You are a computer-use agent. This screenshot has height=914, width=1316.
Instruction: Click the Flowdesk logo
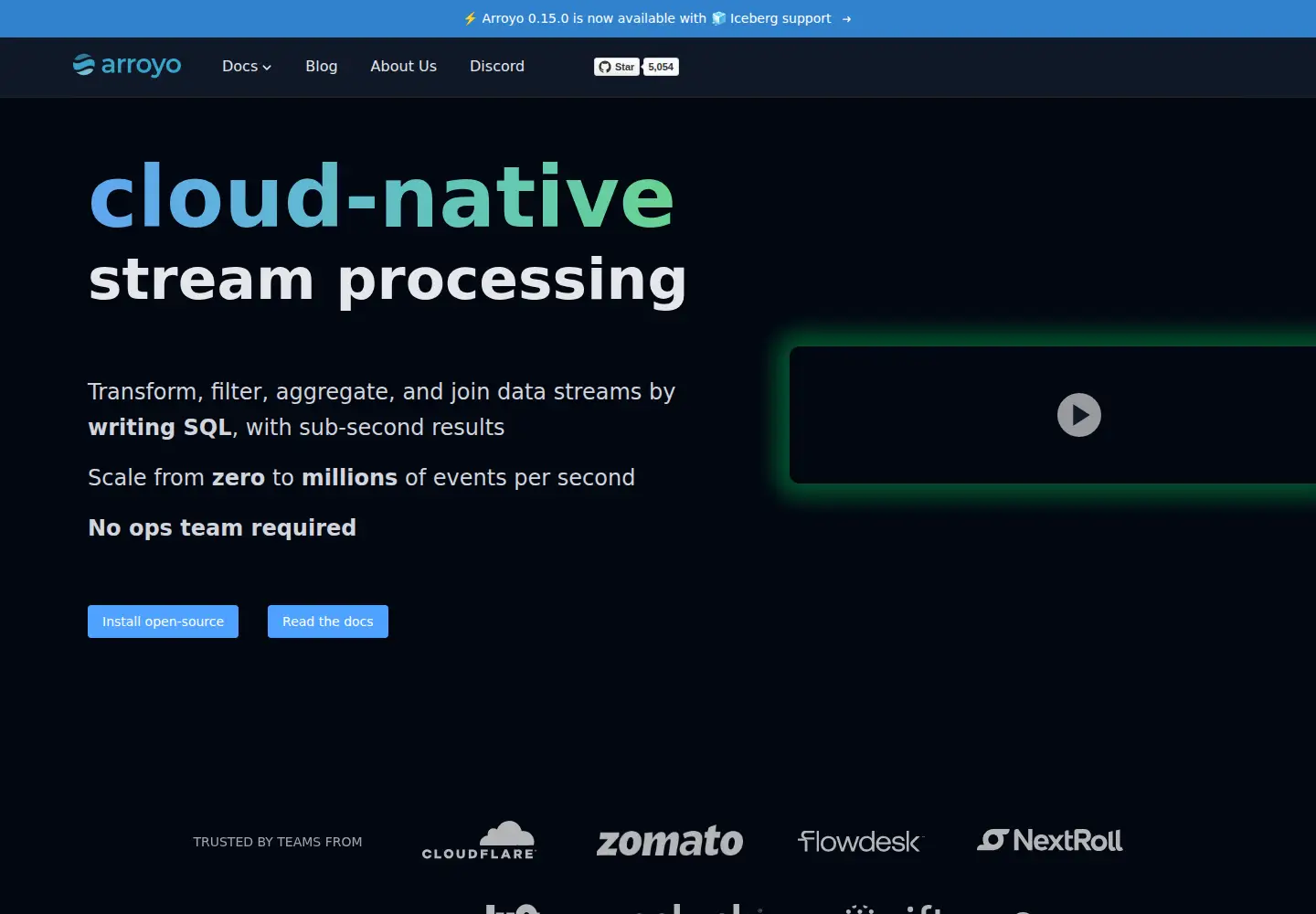861,841
